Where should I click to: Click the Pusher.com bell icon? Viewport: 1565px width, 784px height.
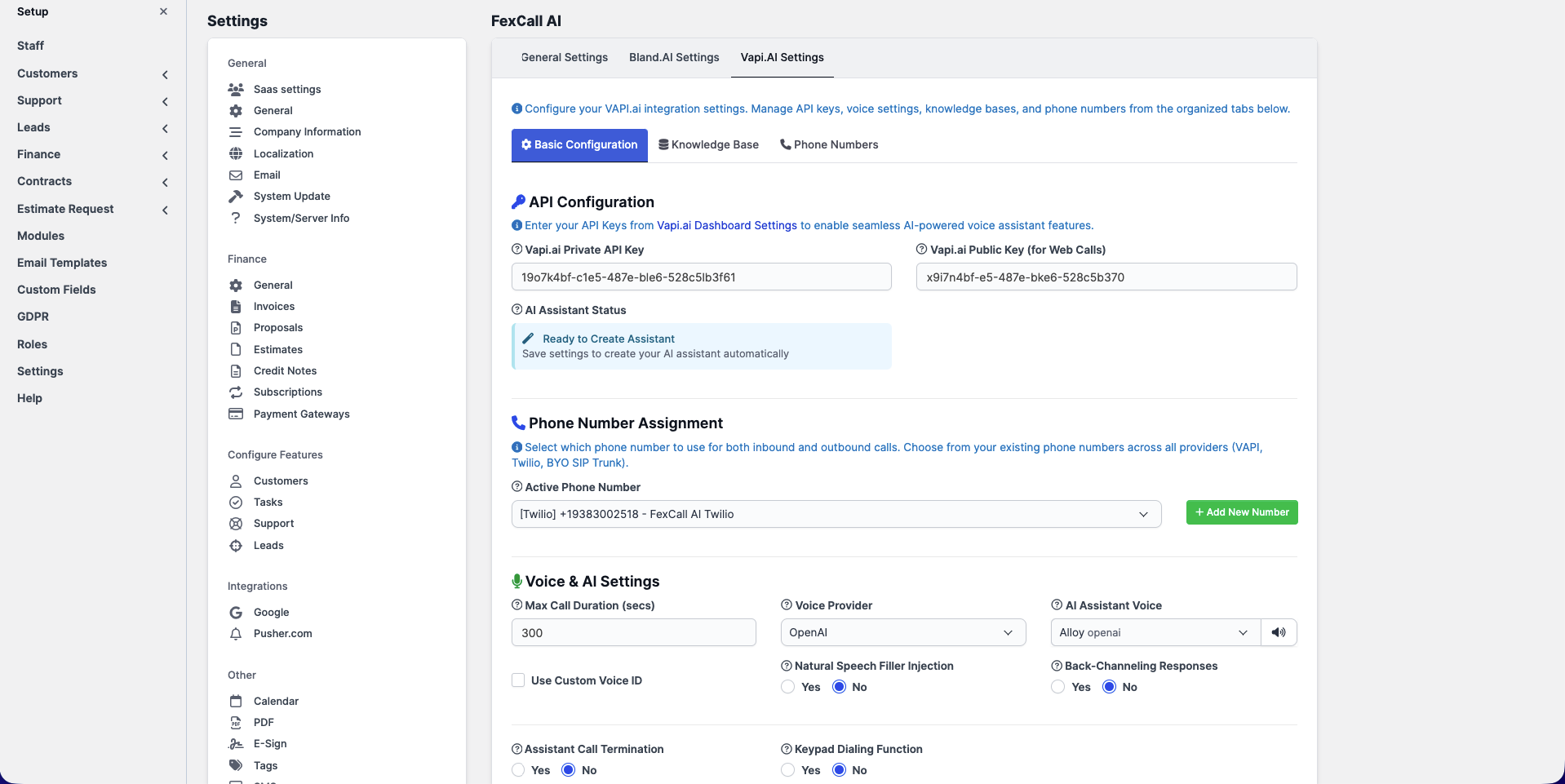click(x=236, y=634)
